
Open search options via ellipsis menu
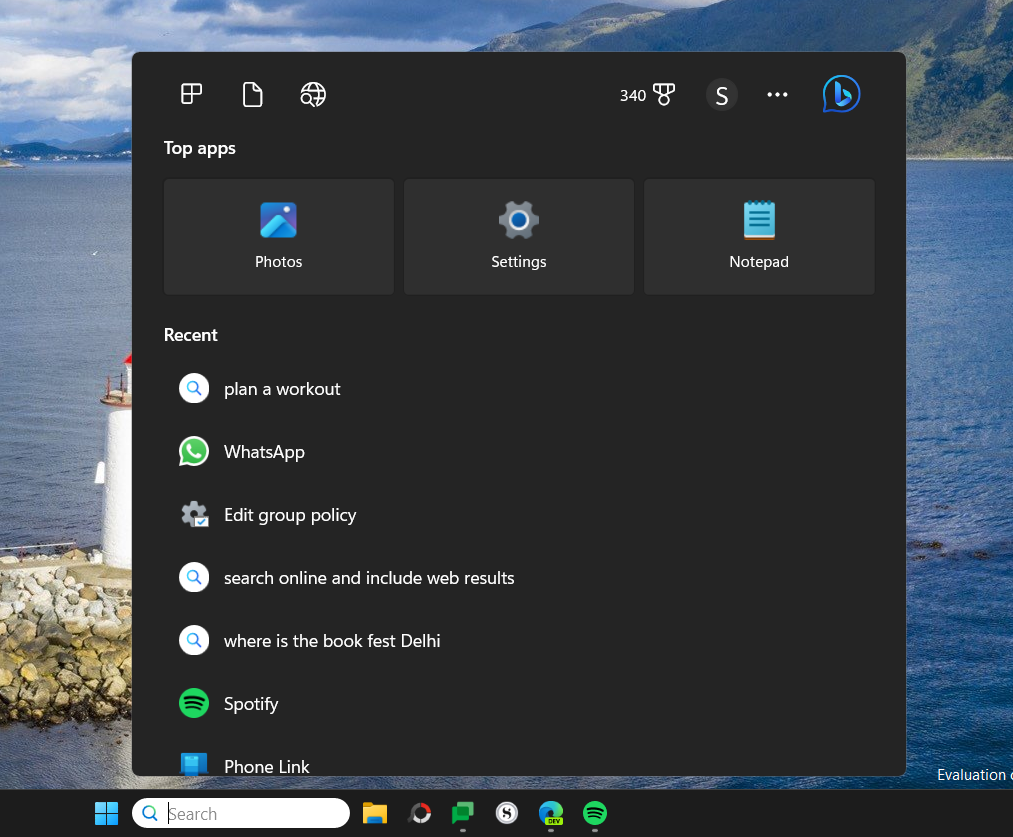777,94
